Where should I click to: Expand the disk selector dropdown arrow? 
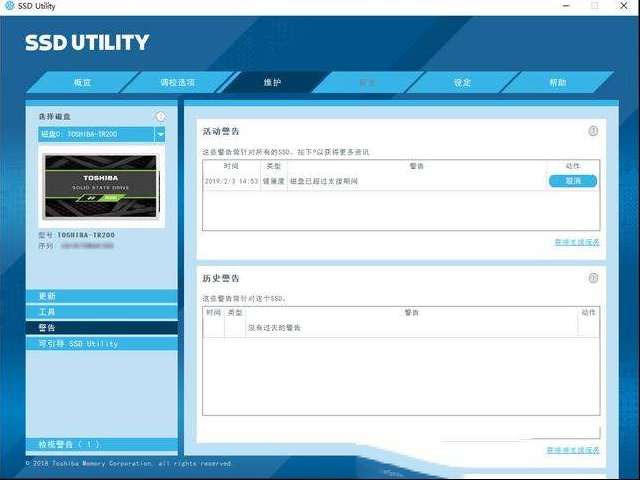pyautogui.click(x=160, y=134)
